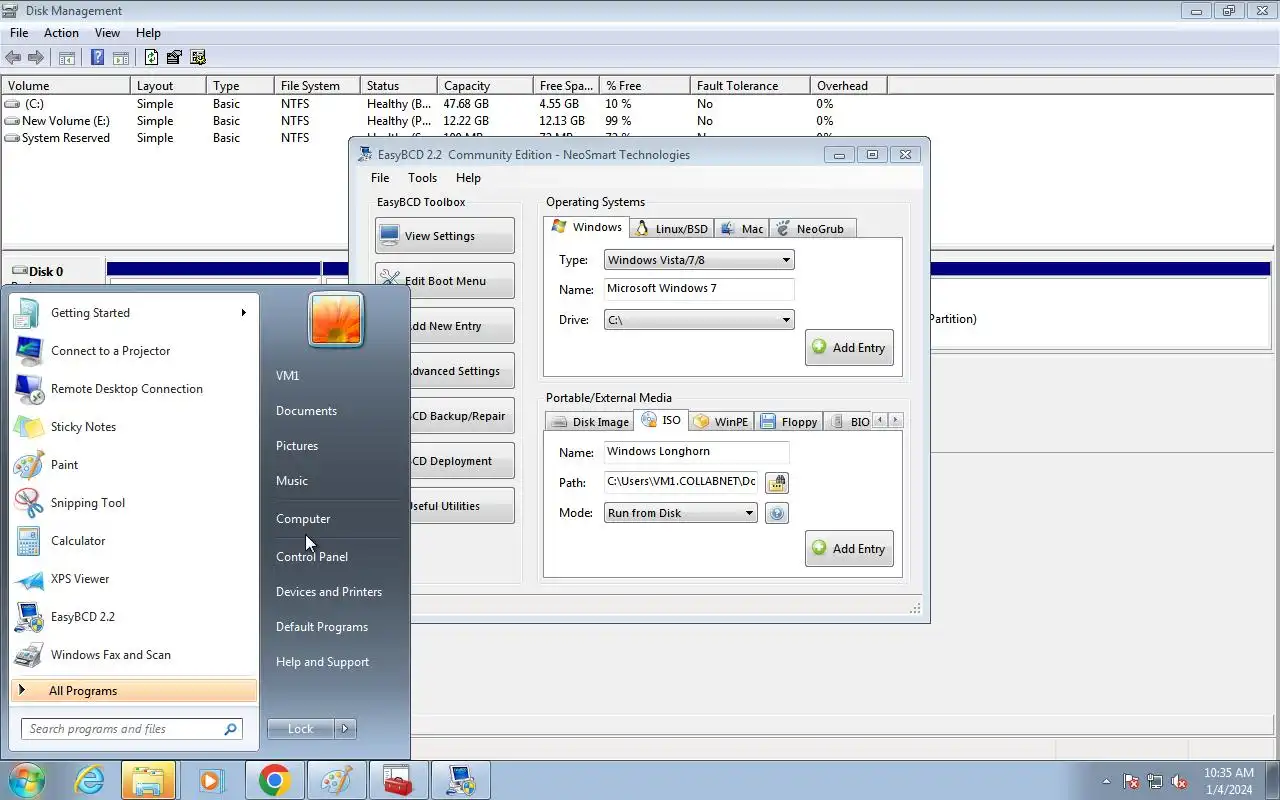Open Sticky Notes from Start menu
This screenshot has height=800, width=1280.
(x=134, y=427)
